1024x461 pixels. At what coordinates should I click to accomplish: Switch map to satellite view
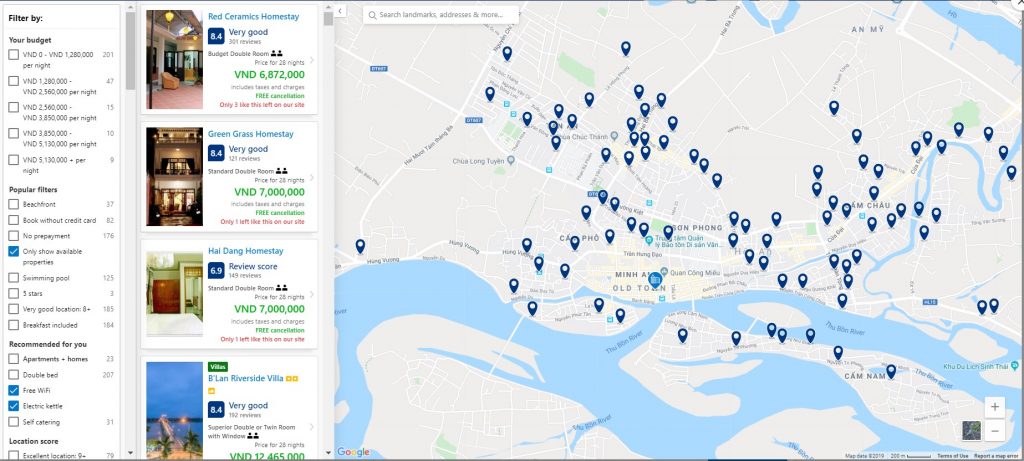pos(970,430)
